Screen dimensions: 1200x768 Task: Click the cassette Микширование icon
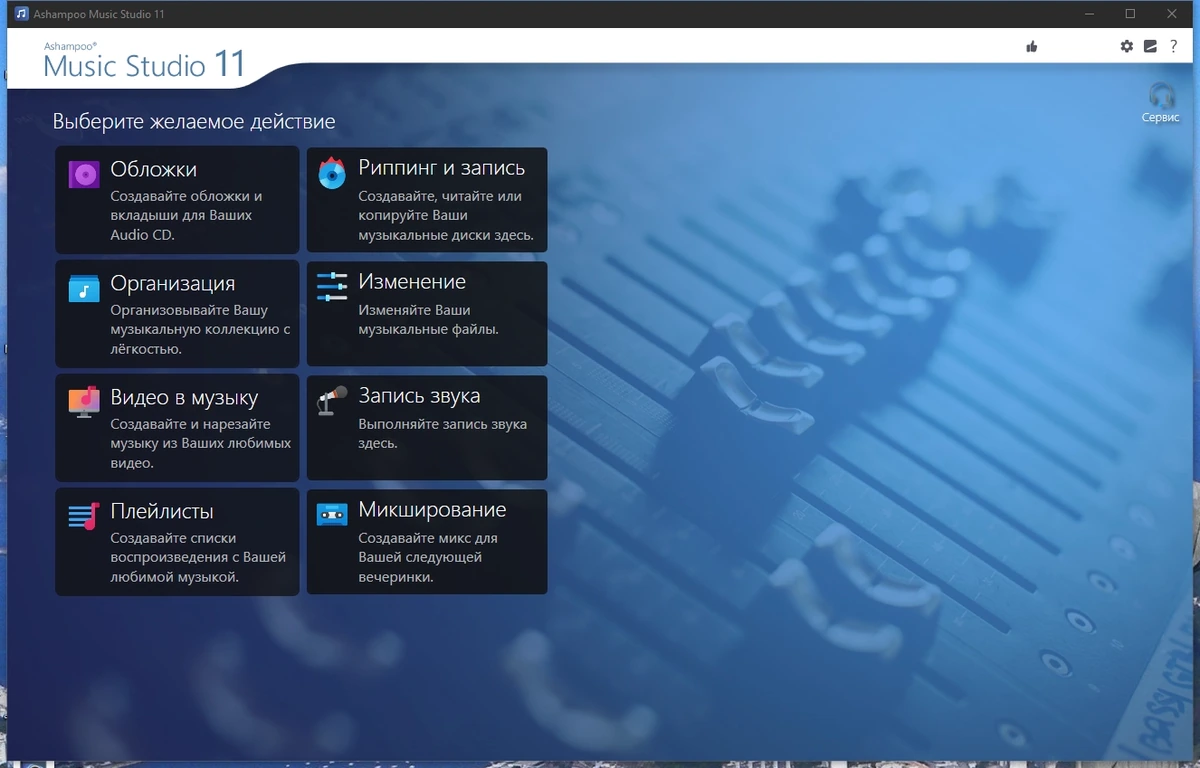pyautogui.click(x=332, y=514)
